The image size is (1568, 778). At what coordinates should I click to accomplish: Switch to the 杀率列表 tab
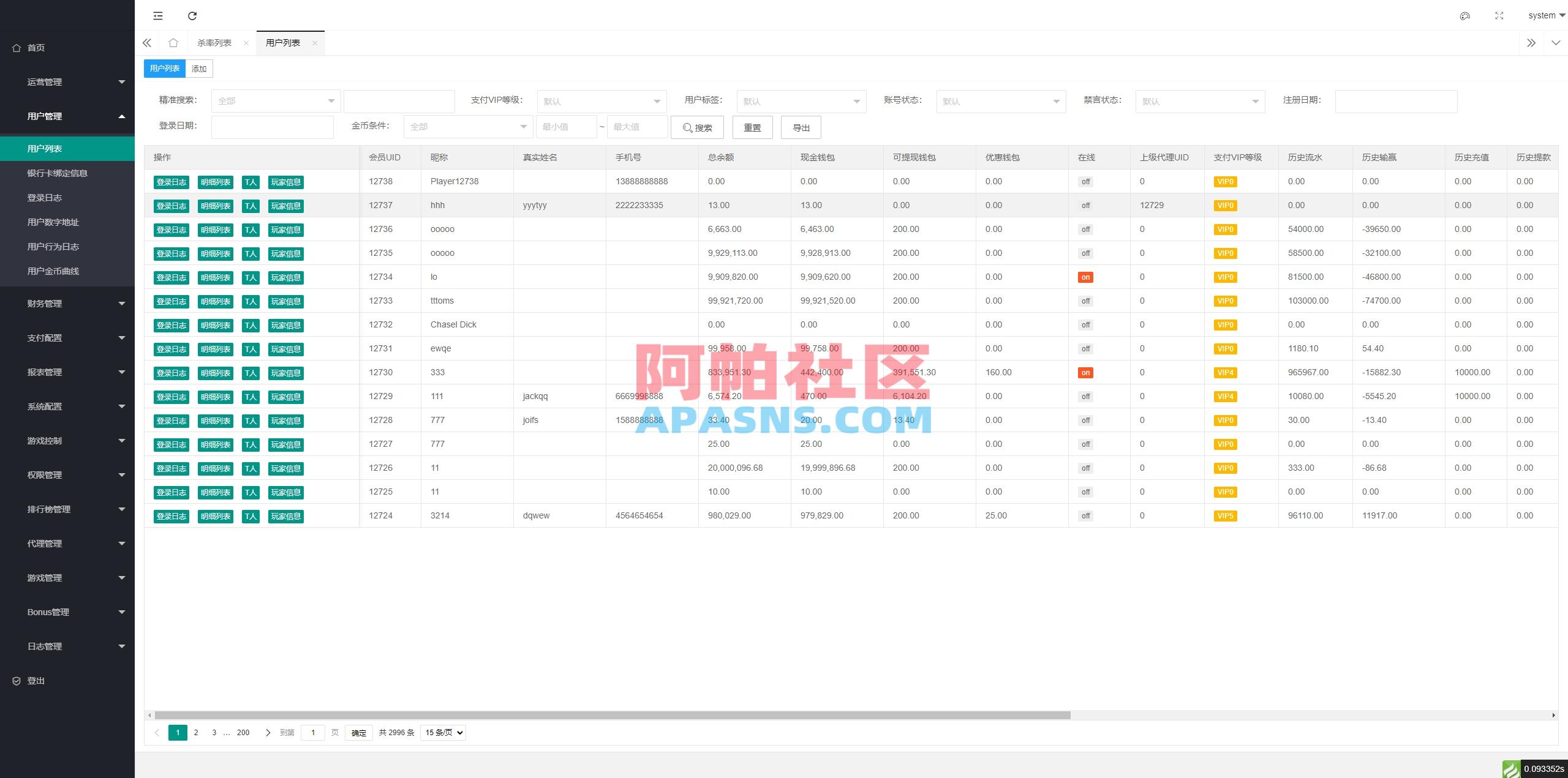(x=215, y=42)
